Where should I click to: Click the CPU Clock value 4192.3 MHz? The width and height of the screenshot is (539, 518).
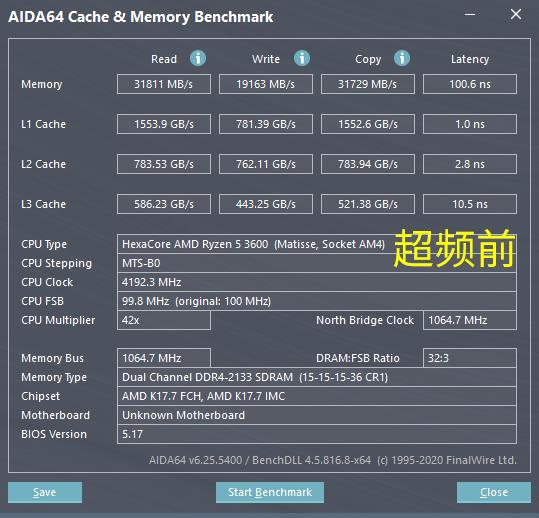click(317, 282)
